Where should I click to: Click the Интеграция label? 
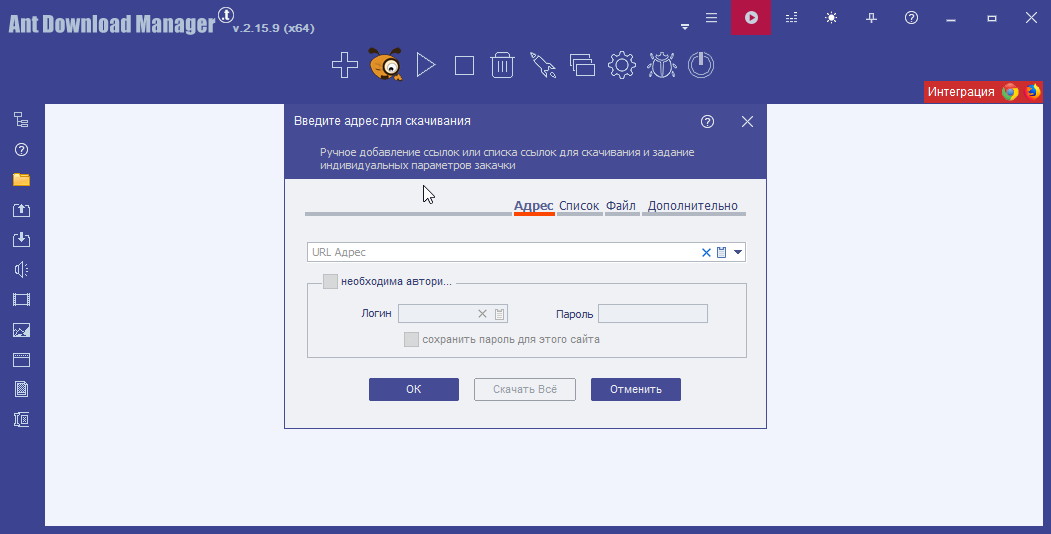point(961,92)
